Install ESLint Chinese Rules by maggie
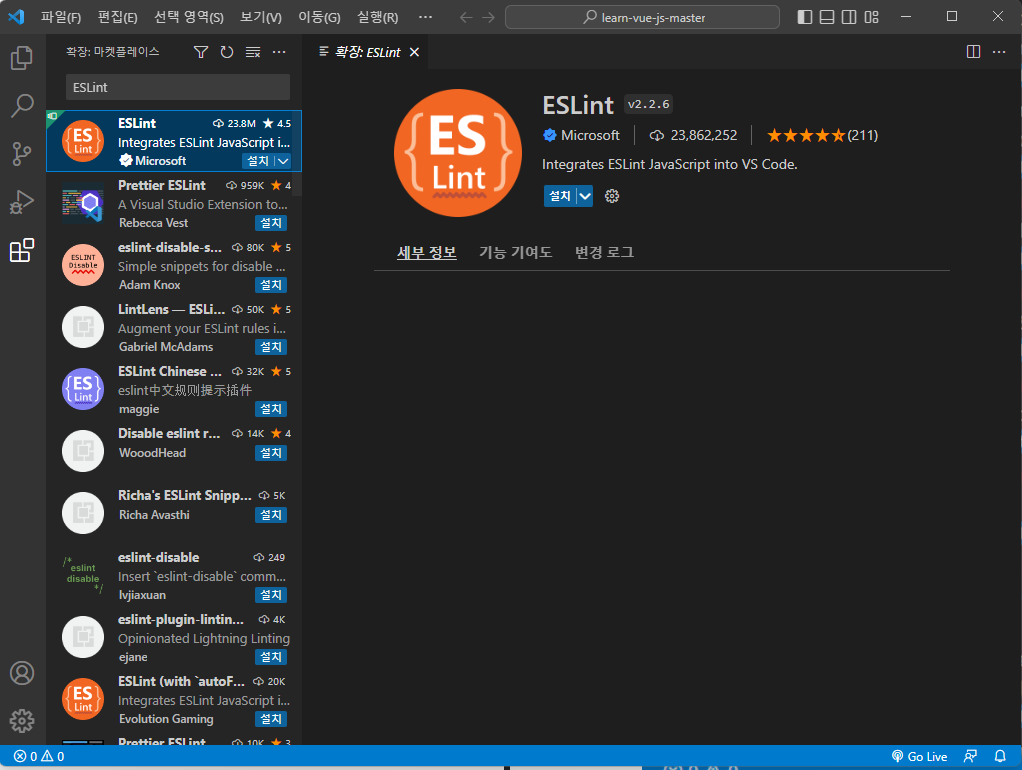1022x770 pixels. 270,409
